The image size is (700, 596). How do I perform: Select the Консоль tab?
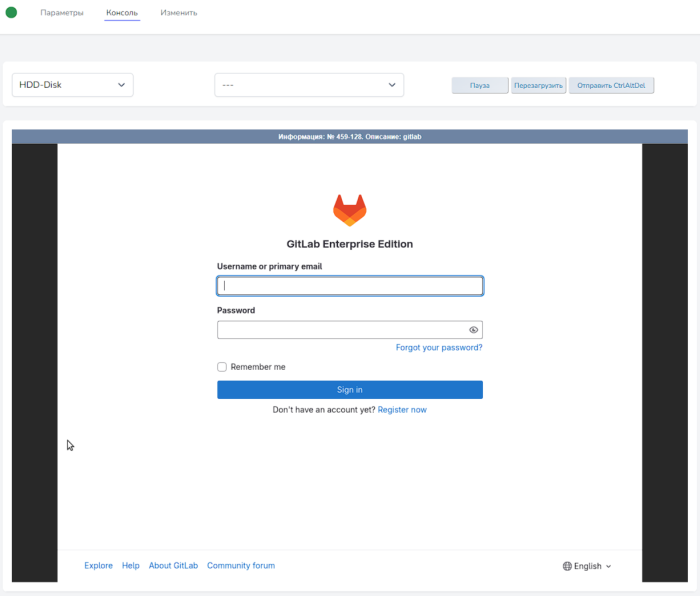click(122, 13)
